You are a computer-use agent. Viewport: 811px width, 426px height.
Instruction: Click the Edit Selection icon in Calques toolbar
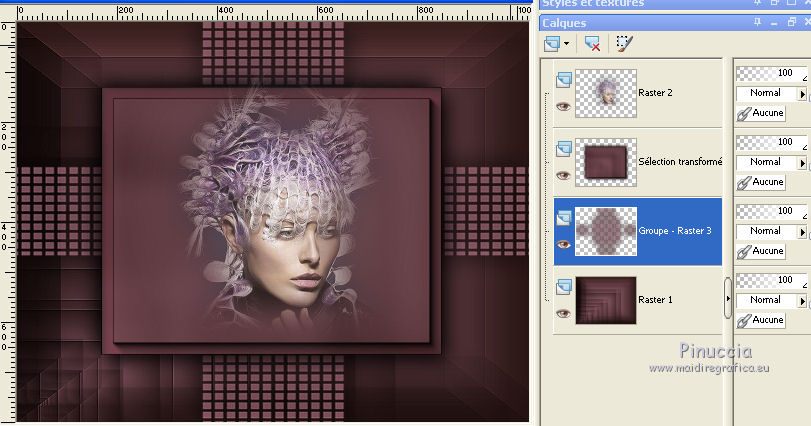624,43
